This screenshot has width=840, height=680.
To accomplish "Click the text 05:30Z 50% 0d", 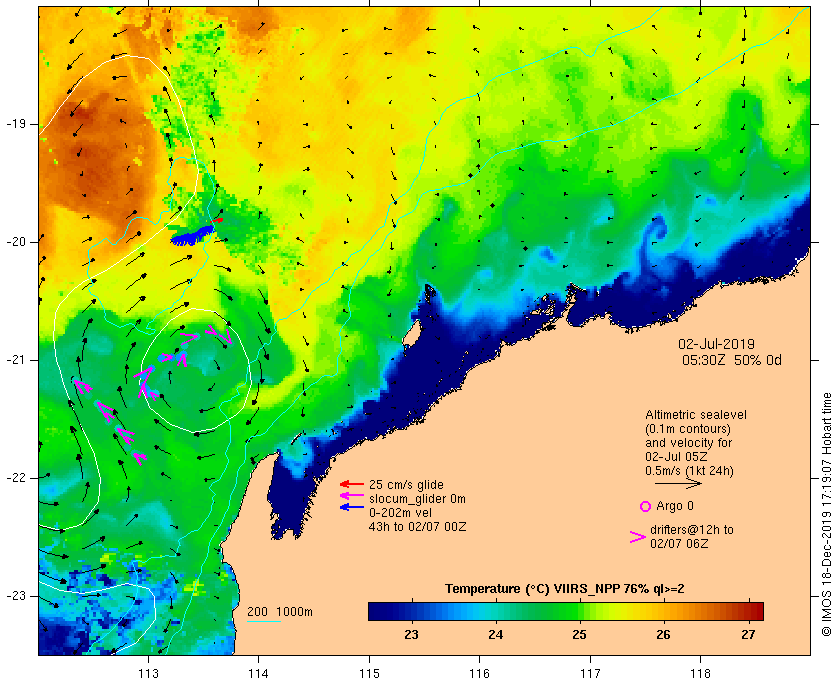I will pos(732,360).
